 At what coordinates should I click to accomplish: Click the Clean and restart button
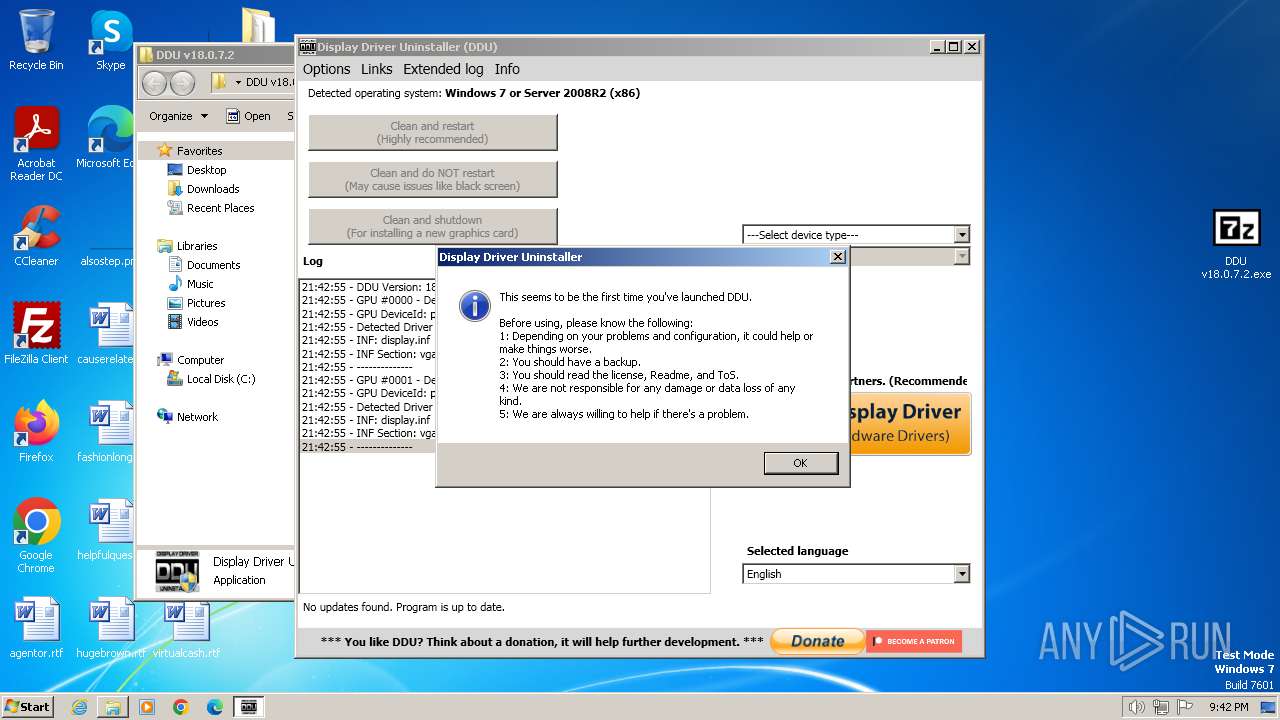click(432, 132)
